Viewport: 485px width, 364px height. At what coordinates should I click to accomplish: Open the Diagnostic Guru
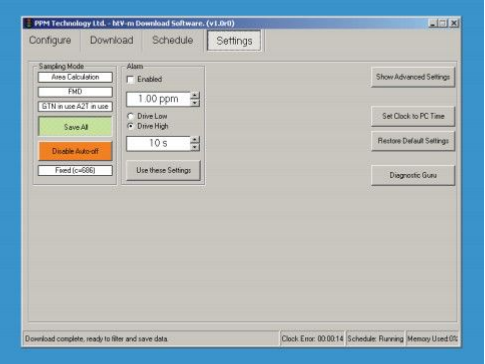(413, 175)
